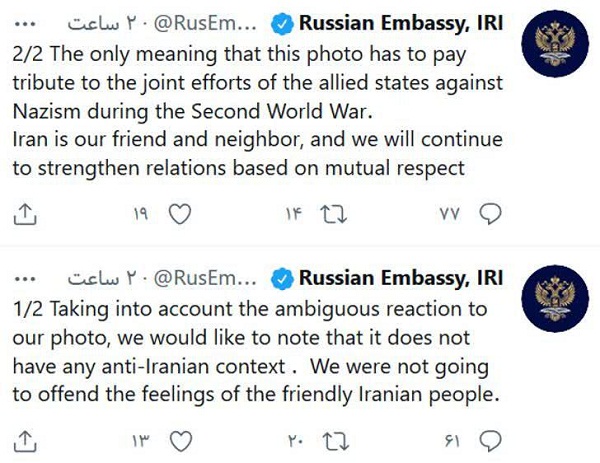The width and height of the screenshot is (600, 463).
Task: Share the 2/2 tweet using upload icon
Action: point(25,214)
